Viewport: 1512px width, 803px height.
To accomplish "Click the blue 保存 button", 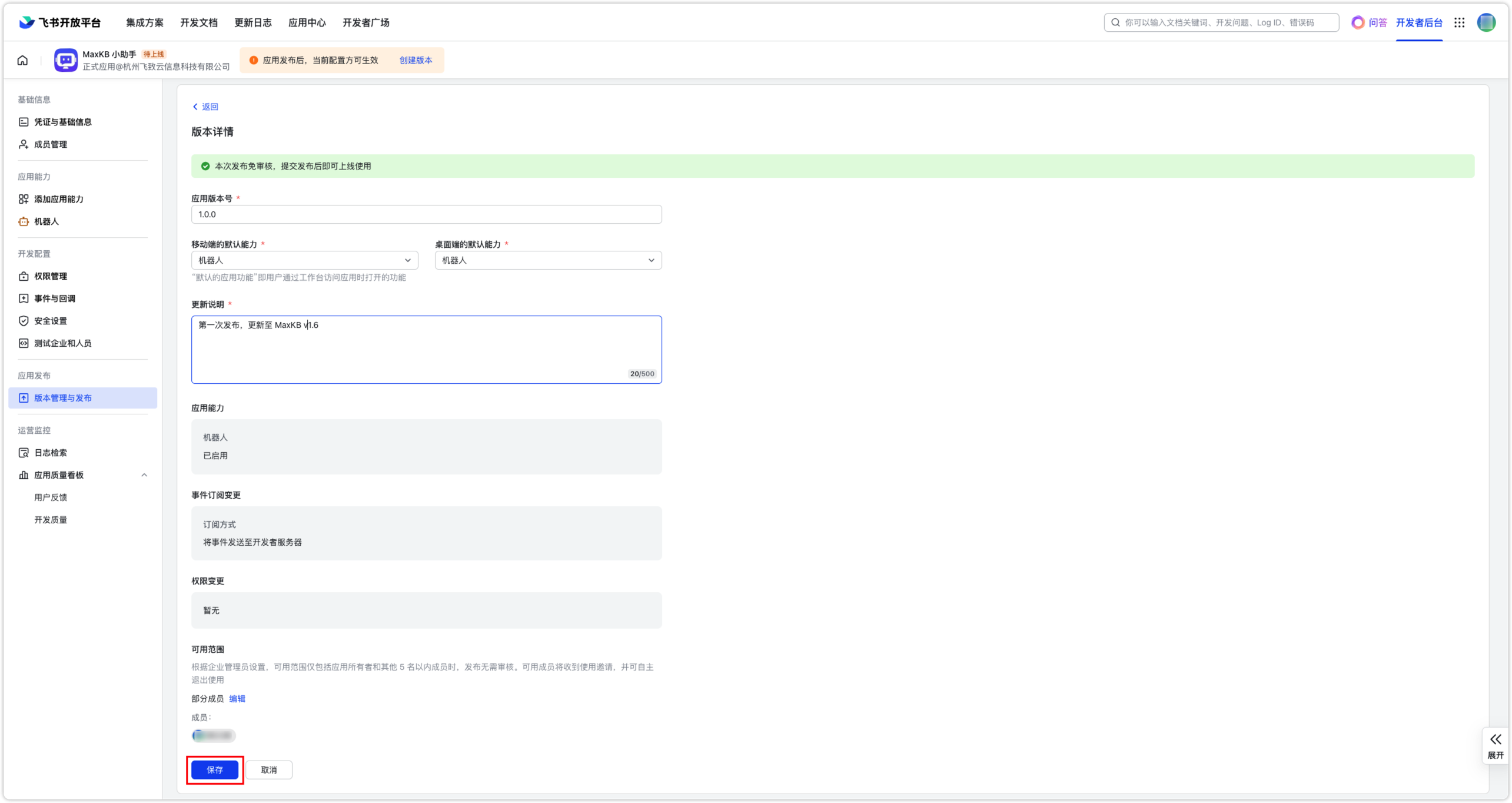I will (214, 770).
